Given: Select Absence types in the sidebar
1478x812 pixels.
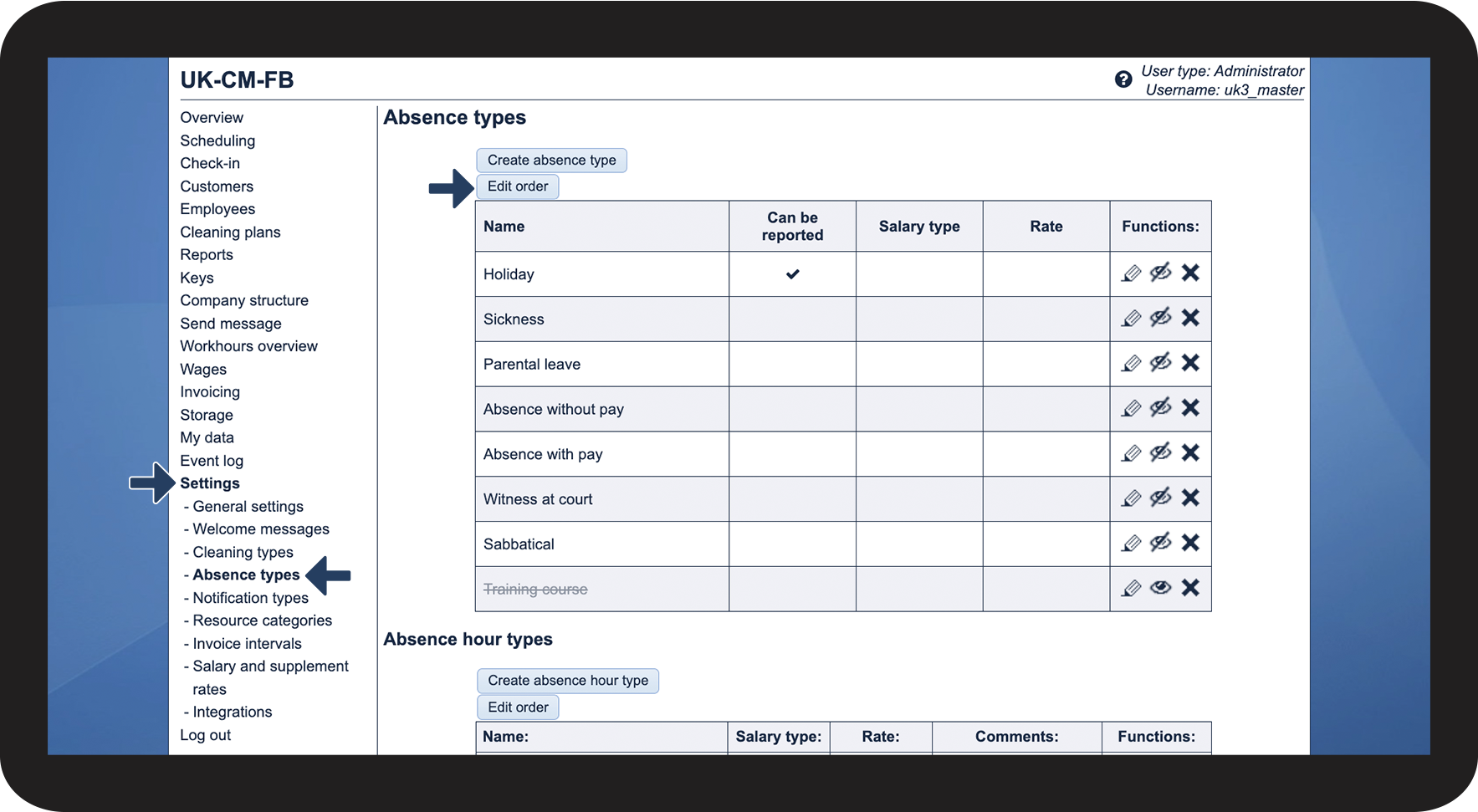Looking at the screenshot, I should 246,575.
